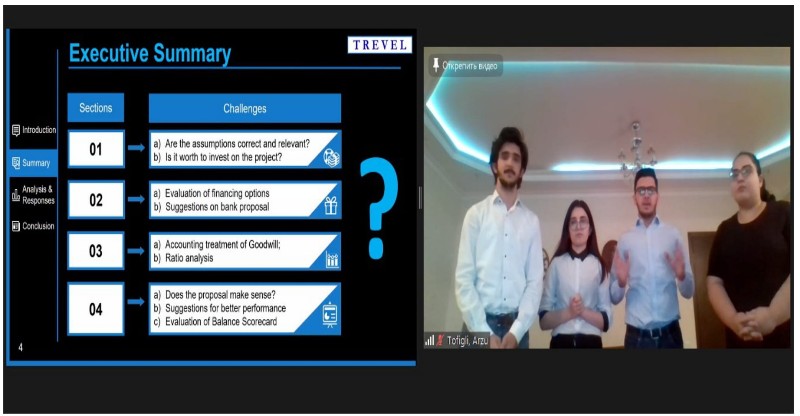Click the participants' video tile
Image resolution: width=800 pixels, height=416 pixels.
607,198
